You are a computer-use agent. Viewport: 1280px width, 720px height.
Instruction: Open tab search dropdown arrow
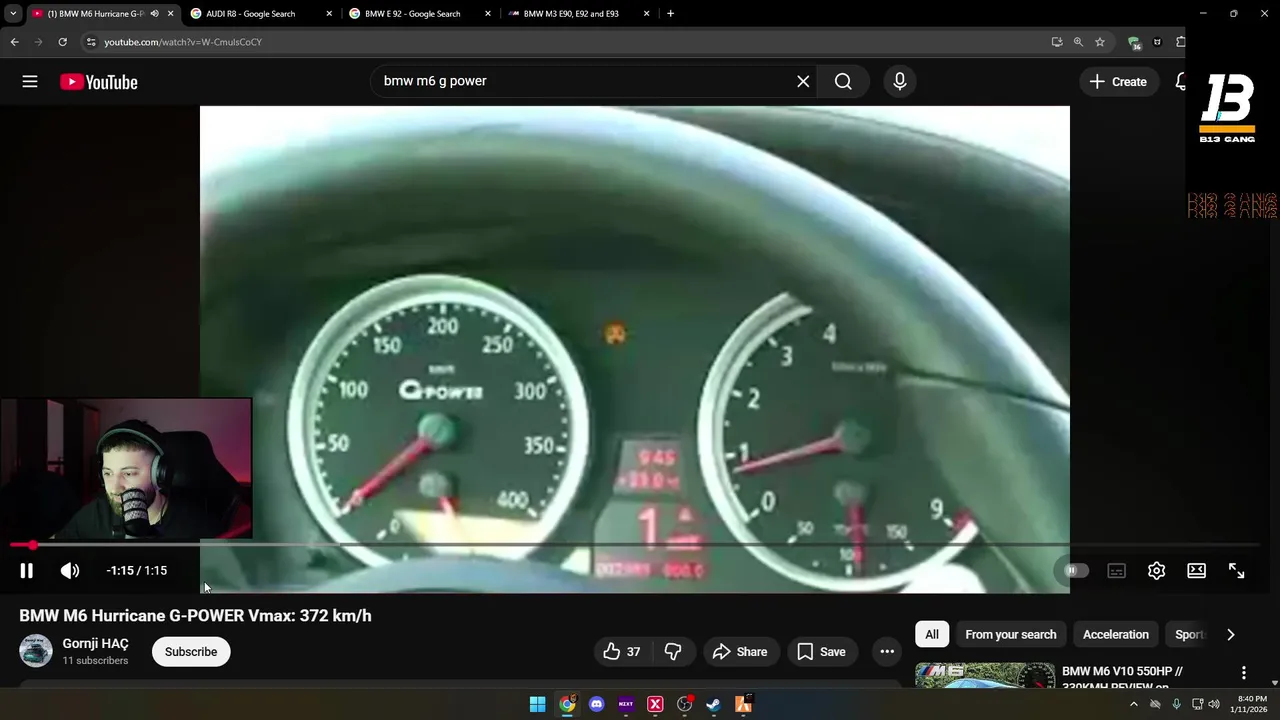coord(13,14)
